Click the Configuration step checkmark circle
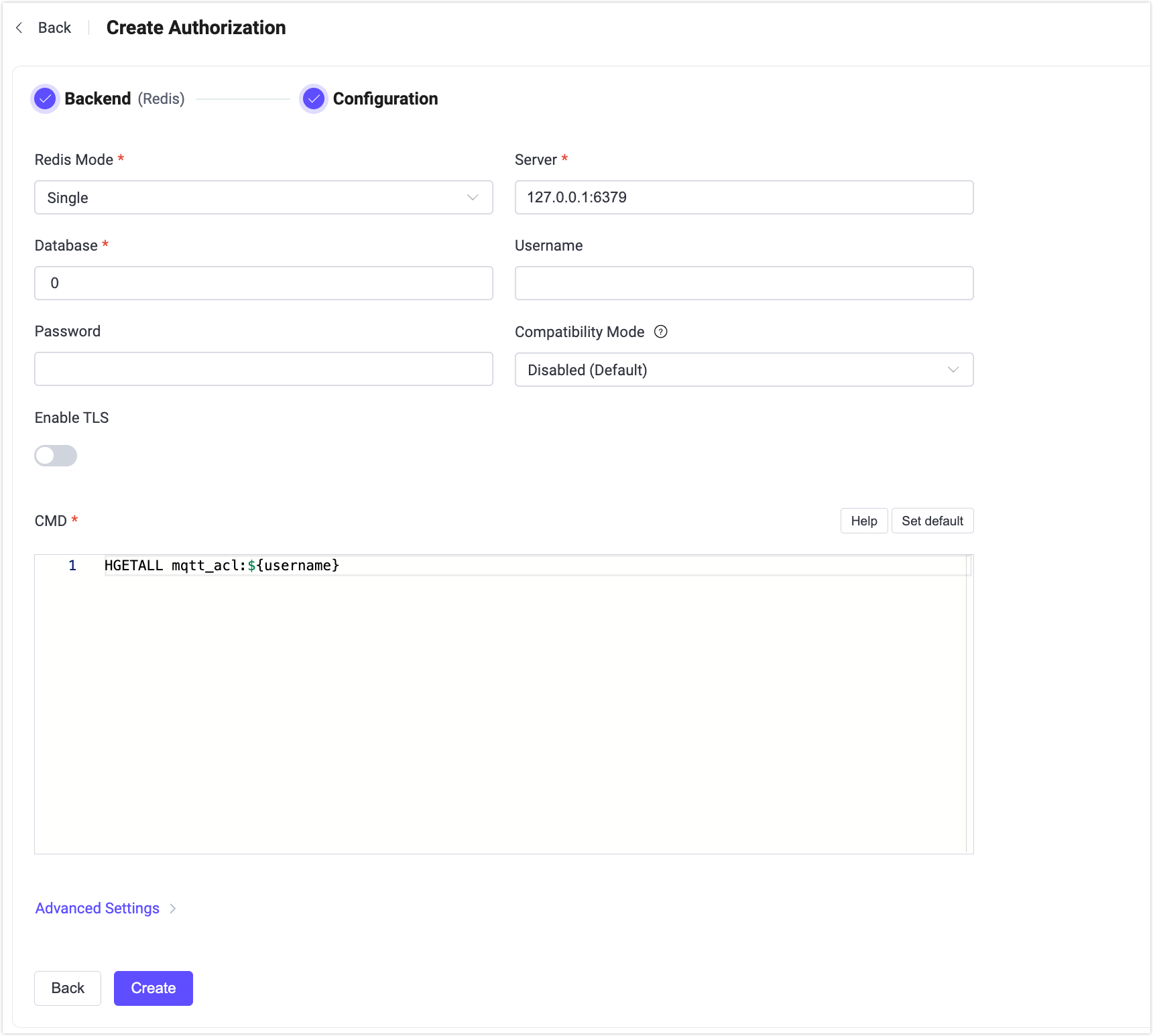This screenshot has height=1036, width=1153. coord(313,99)
